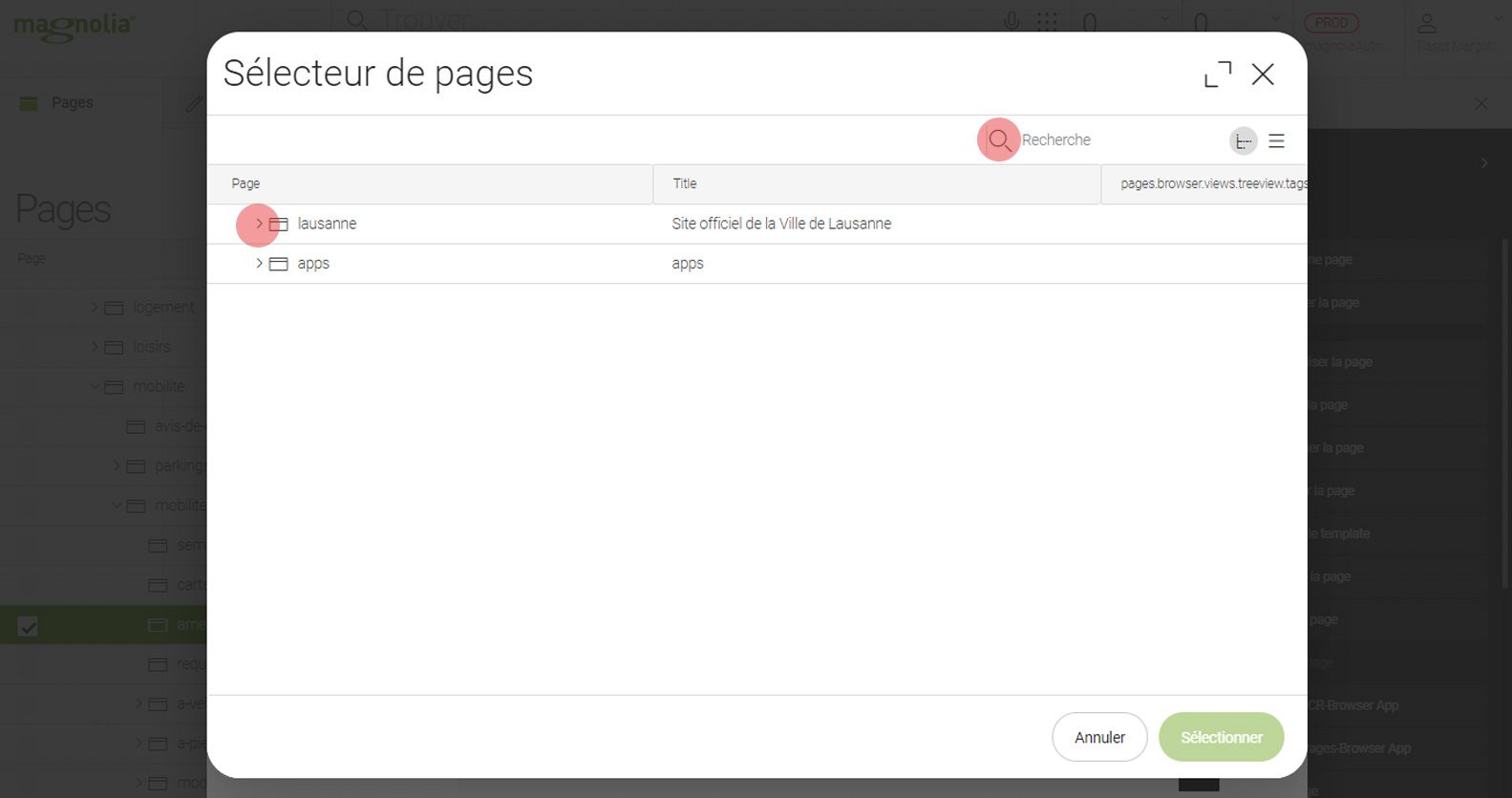The image size is (1512, 798).
Task: Click the Sélectionner button
Action: coord(1222,737)
